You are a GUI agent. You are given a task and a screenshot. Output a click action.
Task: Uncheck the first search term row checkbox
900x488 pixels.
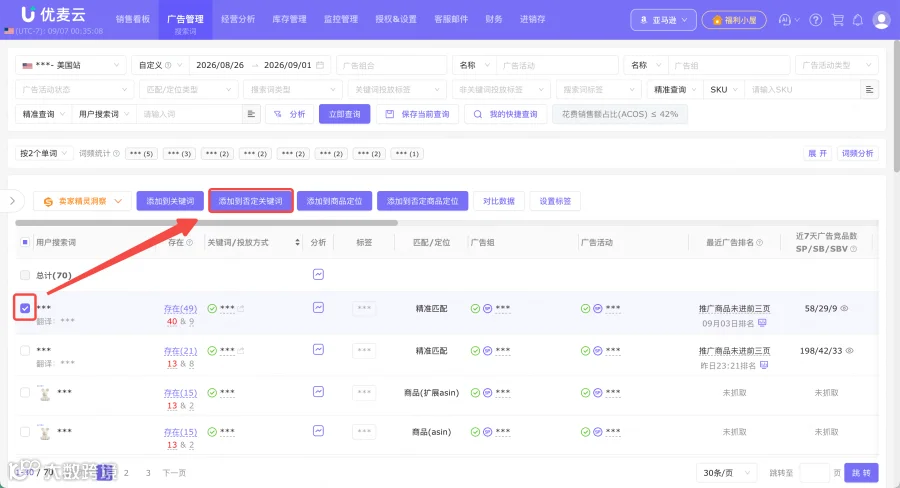pyautogui.click(x=25, y=308)
